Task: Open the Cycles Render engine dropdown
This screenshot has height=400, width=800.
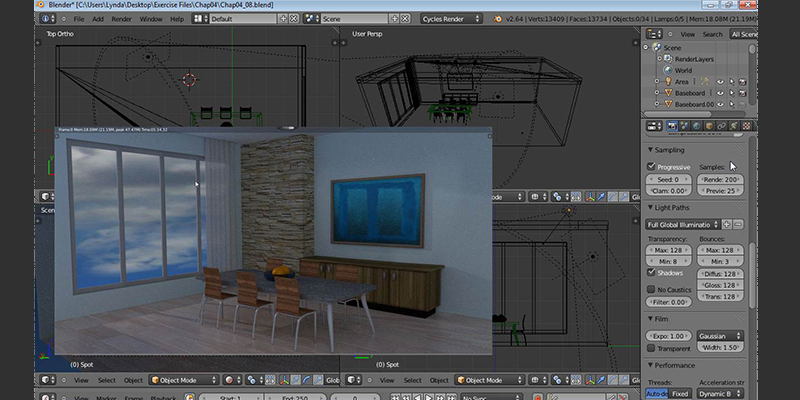Action: [451, 19]
